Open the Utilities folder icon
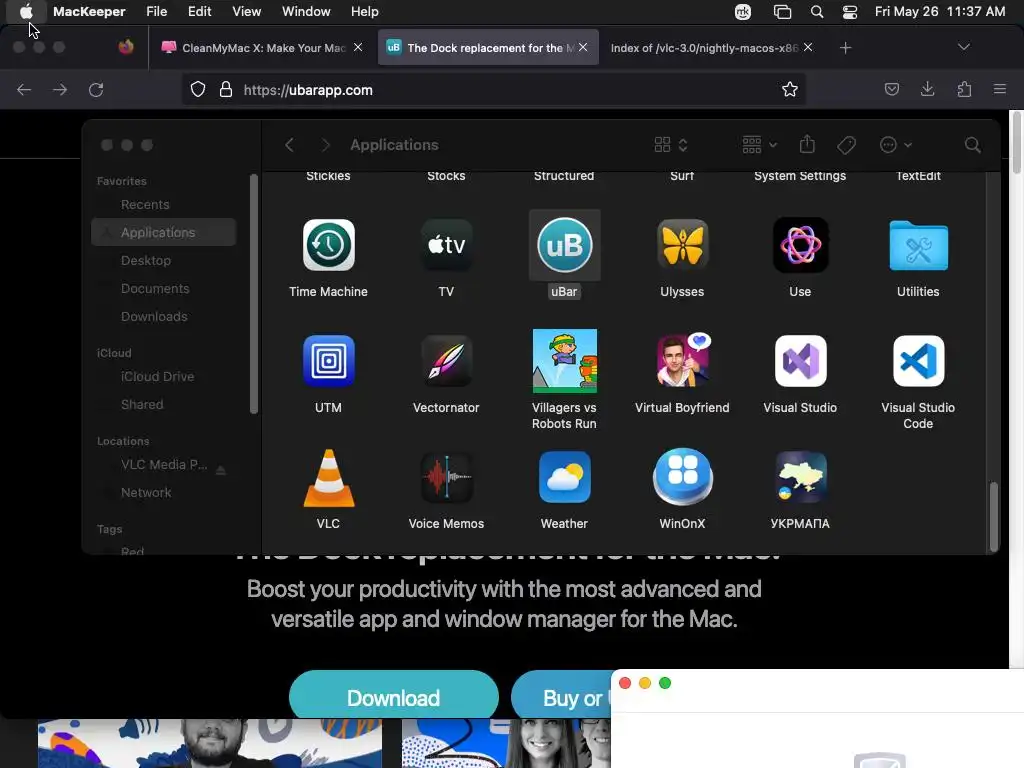Image resolution: width=1024 pixels, height=768 pixels. point(918,246)
